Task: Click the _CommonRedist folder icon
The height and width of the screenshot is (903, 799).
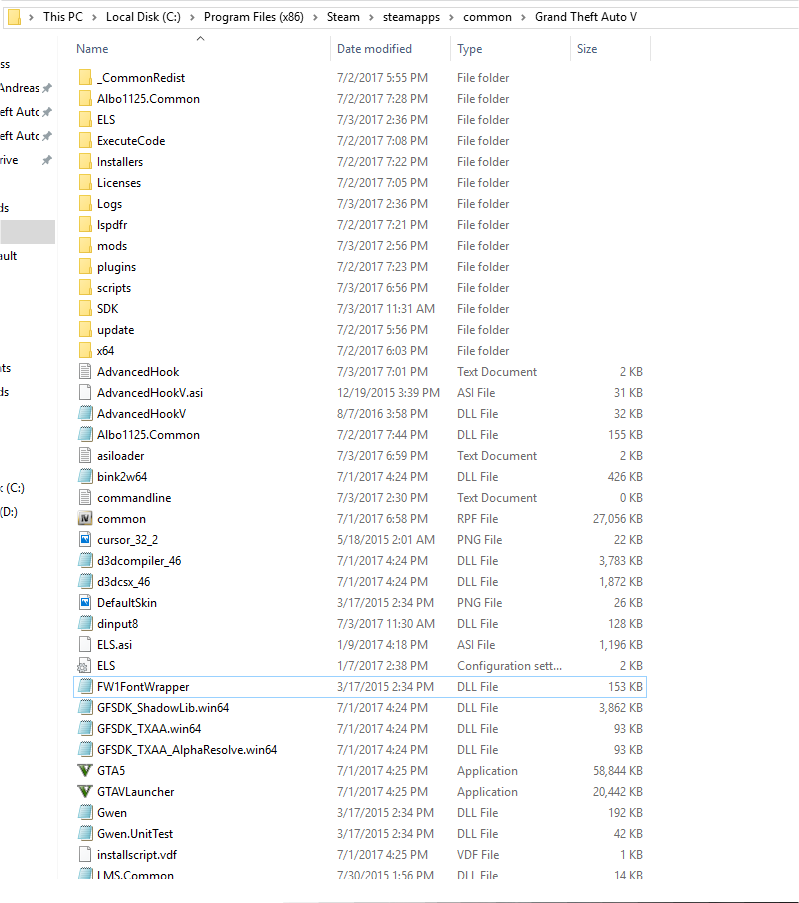Action: [85, 78]
